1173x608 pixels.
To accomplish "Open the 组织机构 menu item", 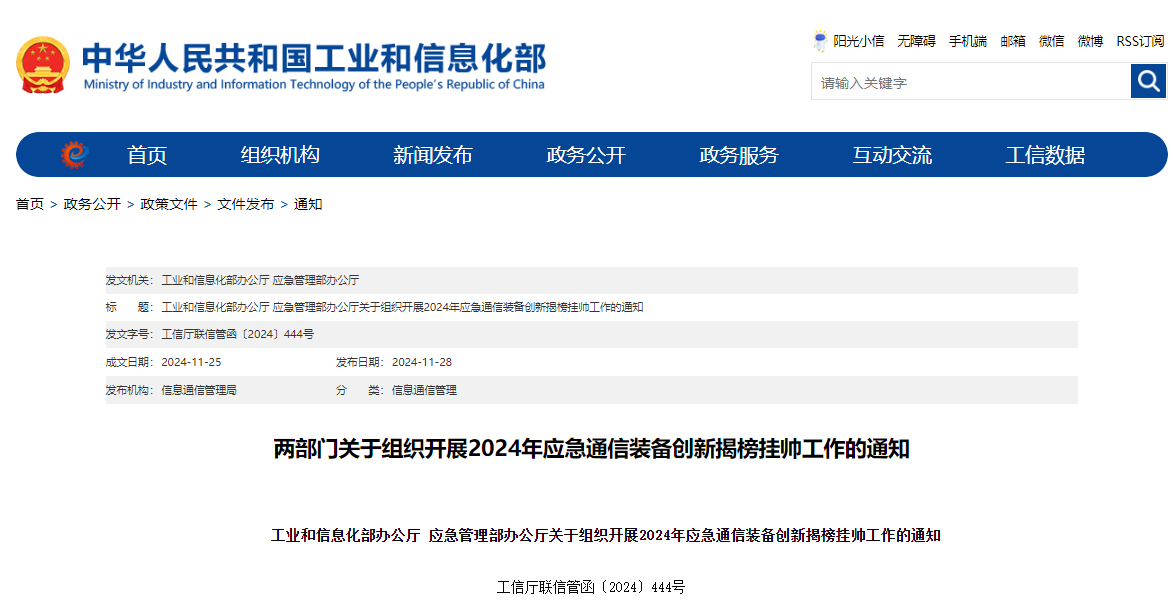I will point(280,155).
